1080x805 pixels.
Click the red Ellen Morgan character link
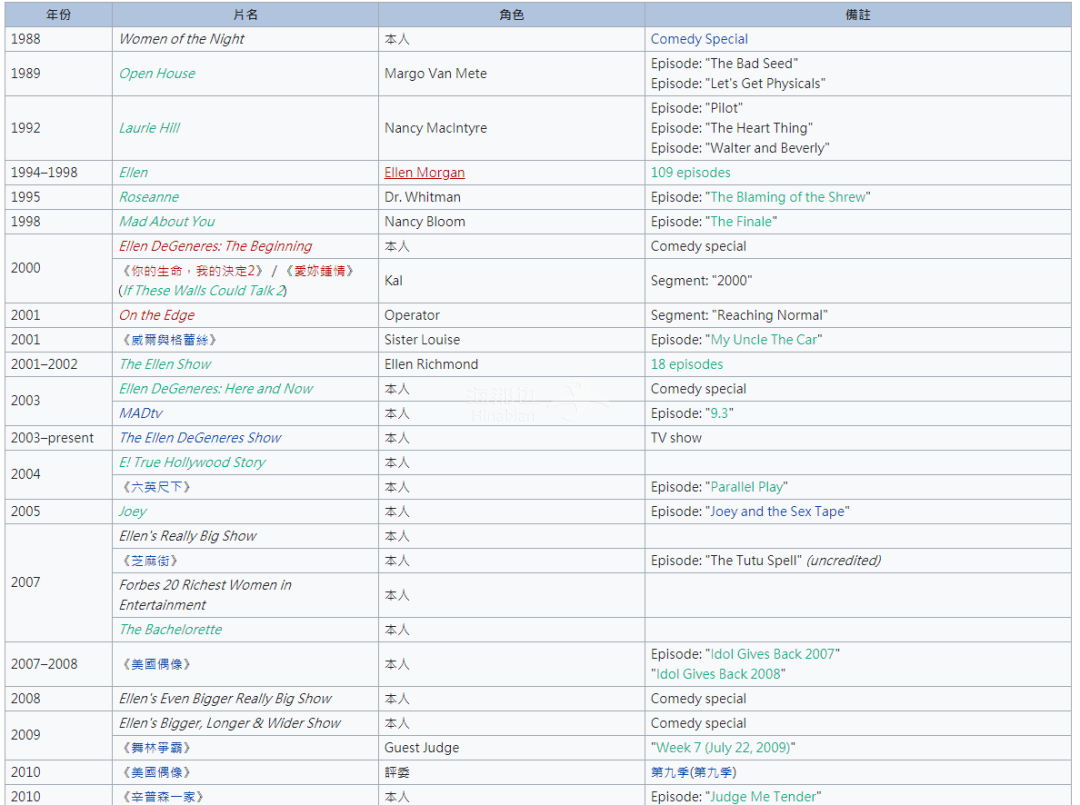point(424,173)
